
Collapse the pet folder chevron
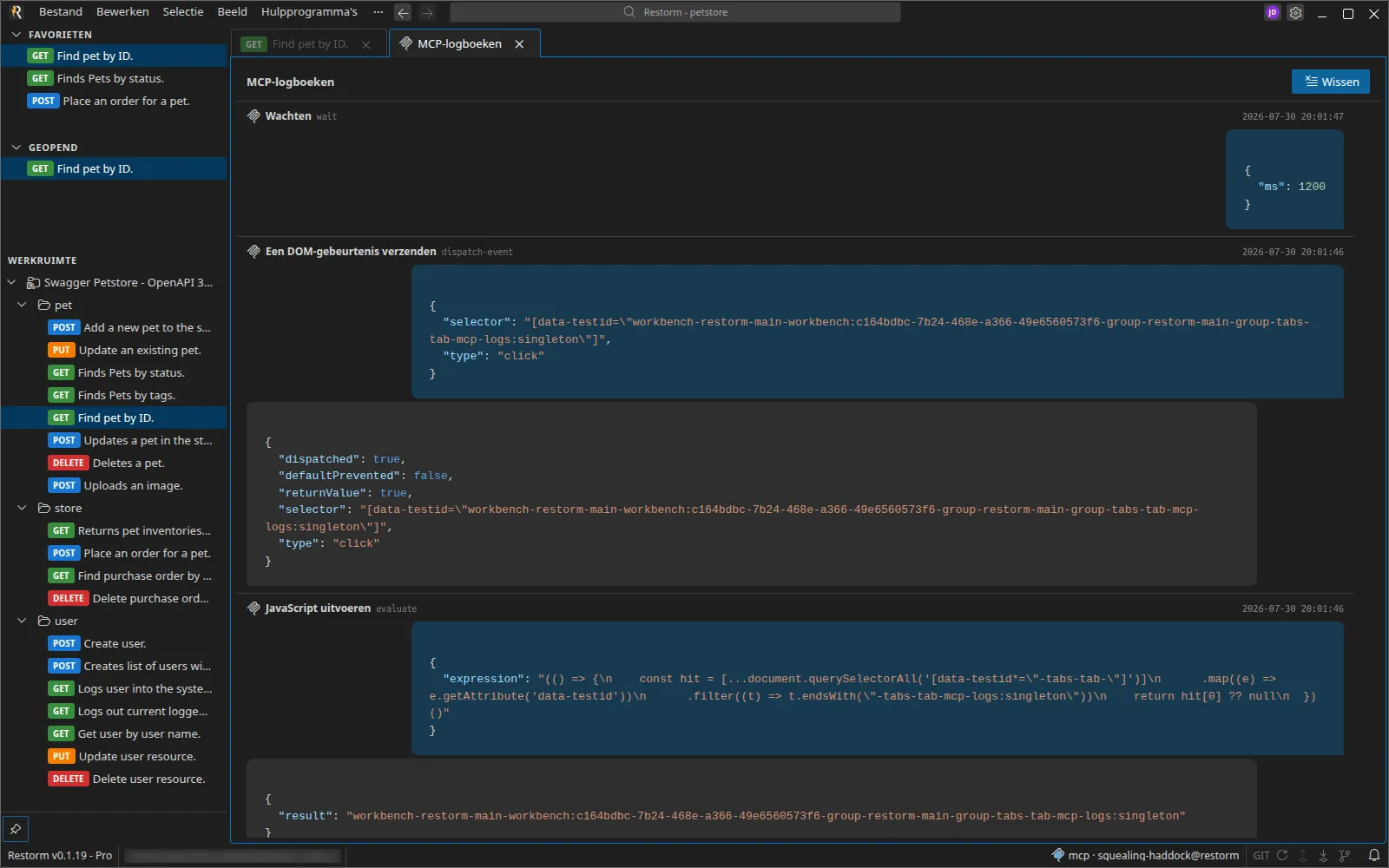click(x=23, y=305)
